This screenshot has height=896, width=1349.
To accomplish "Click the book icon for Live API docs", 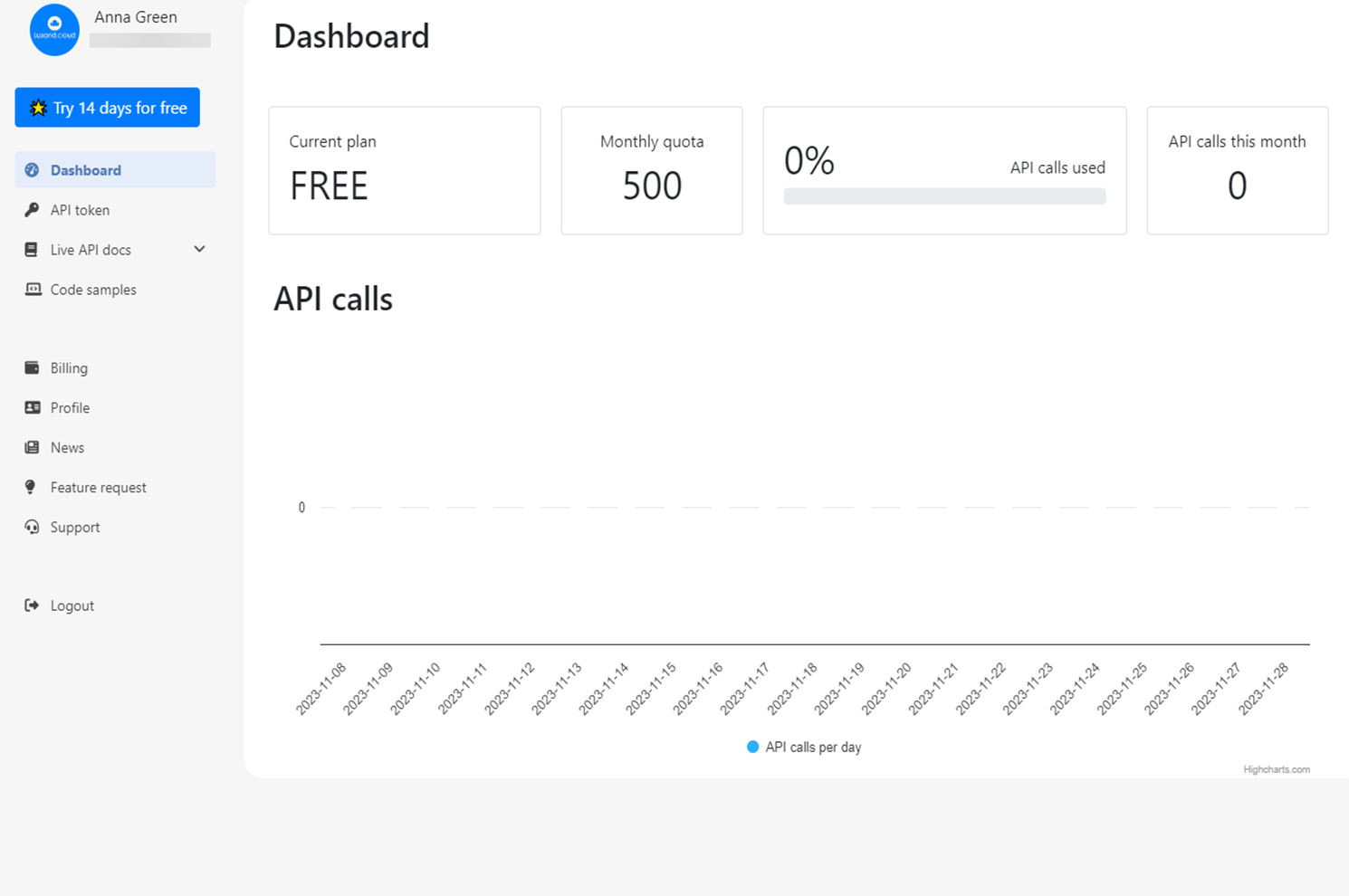I will [33, 249].
